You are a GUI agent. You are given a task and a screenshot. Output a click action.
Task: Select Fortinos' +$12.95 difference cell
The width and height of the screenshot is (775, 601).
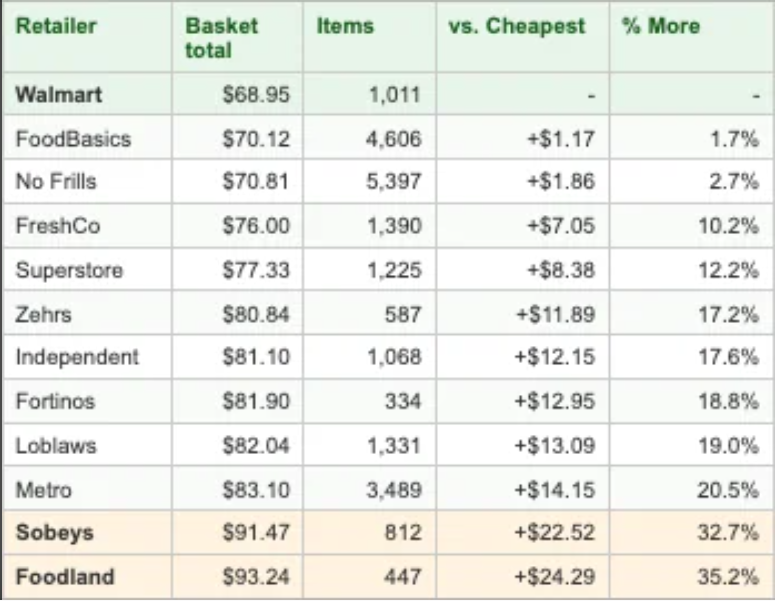point(556,401)
